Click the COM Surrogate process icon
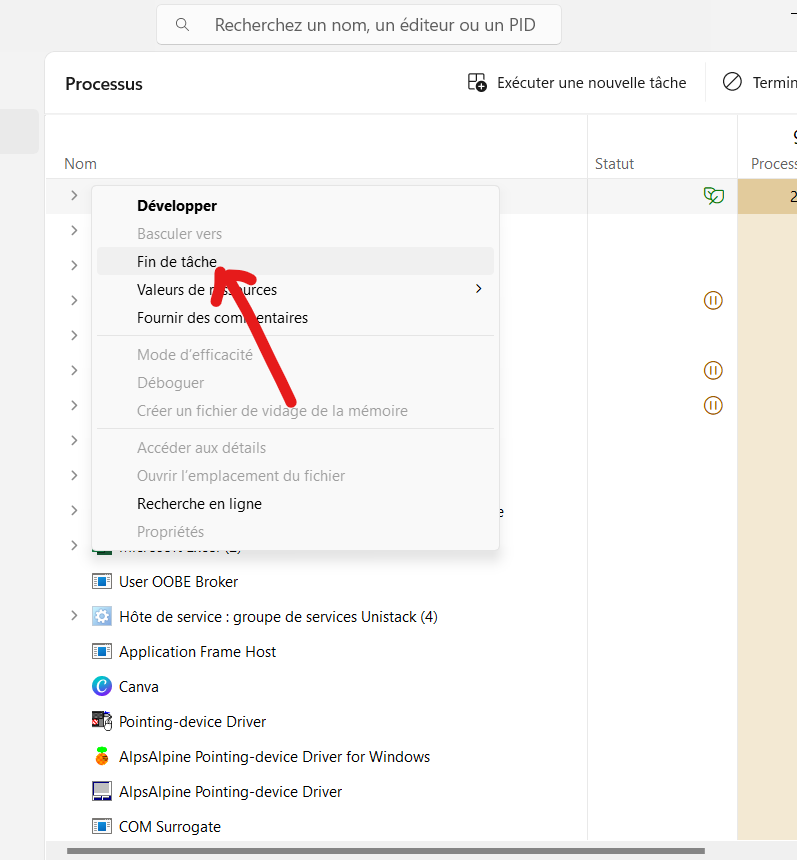Screen dimensions: 797x860 click(x=102, y=826)
